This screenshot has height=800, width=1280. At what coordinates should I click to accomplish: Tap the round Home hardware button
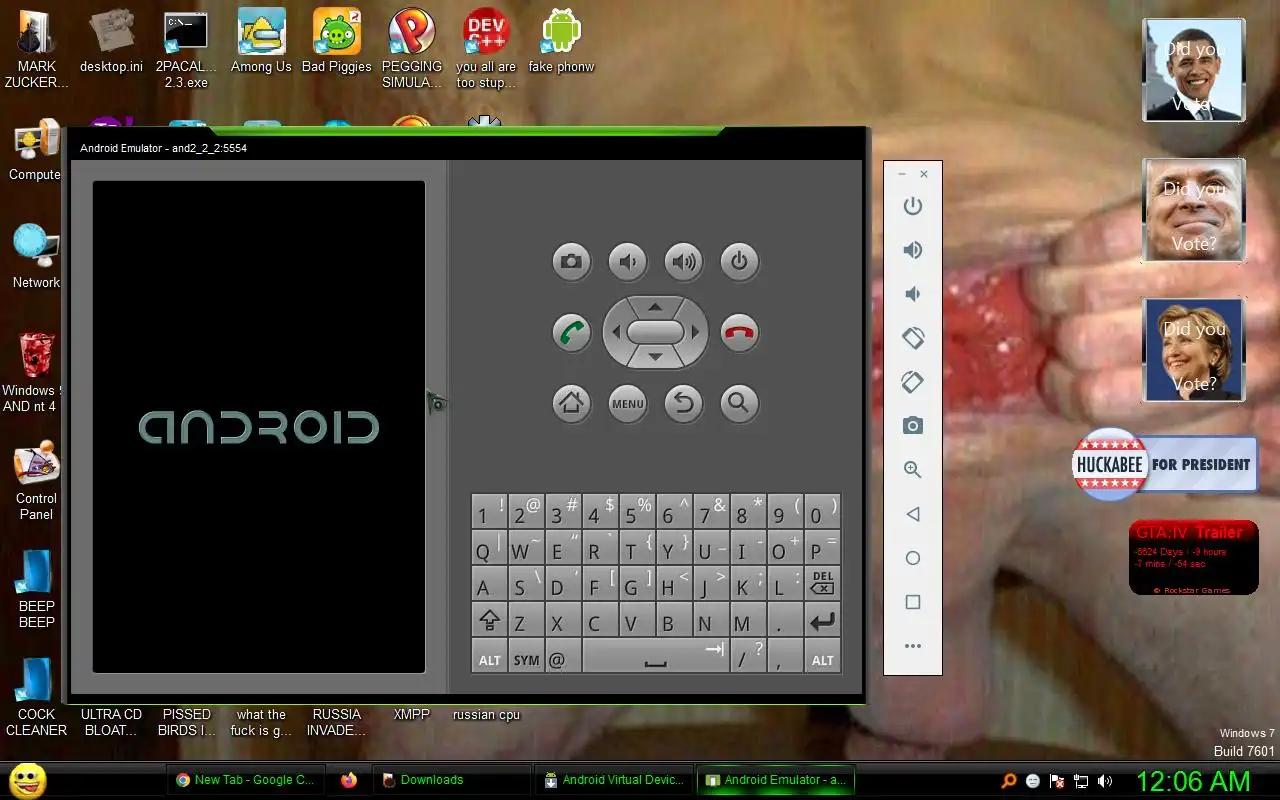(571, 403)
